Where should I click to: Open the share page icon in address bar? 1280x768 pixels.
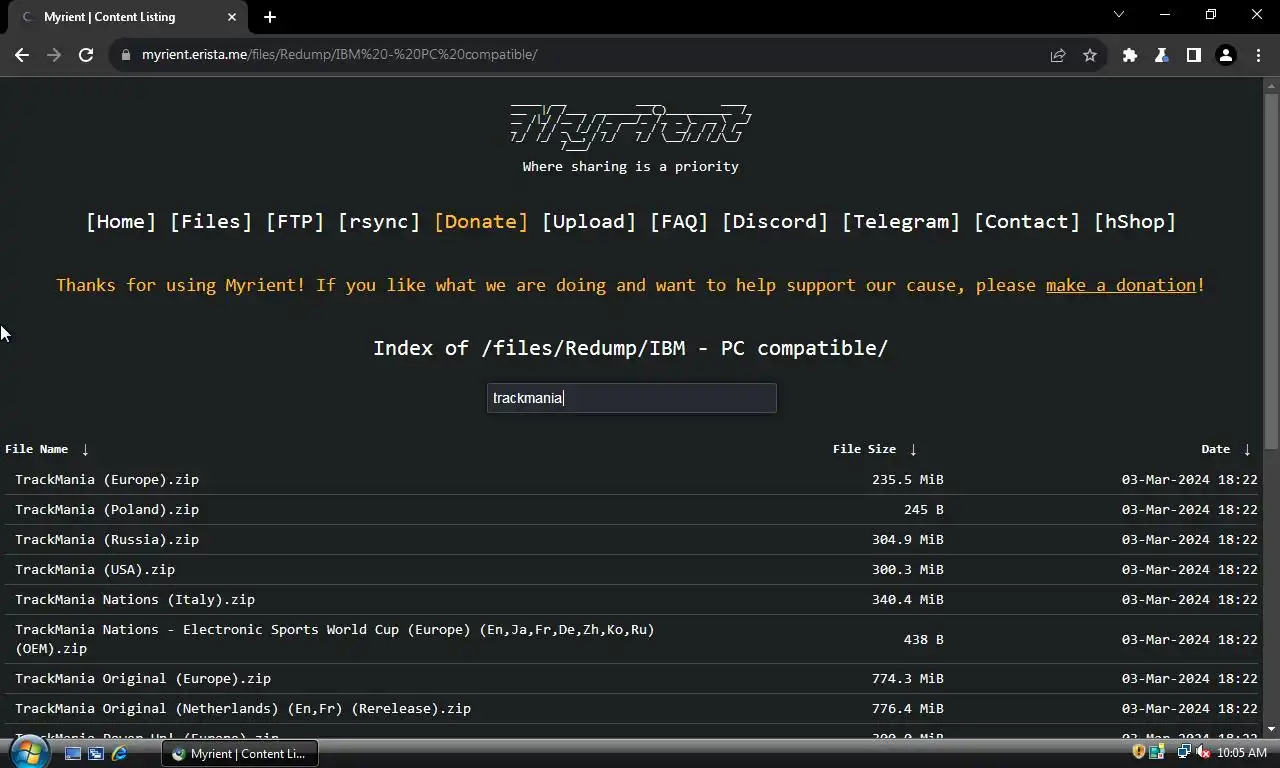click(1058, 55)
